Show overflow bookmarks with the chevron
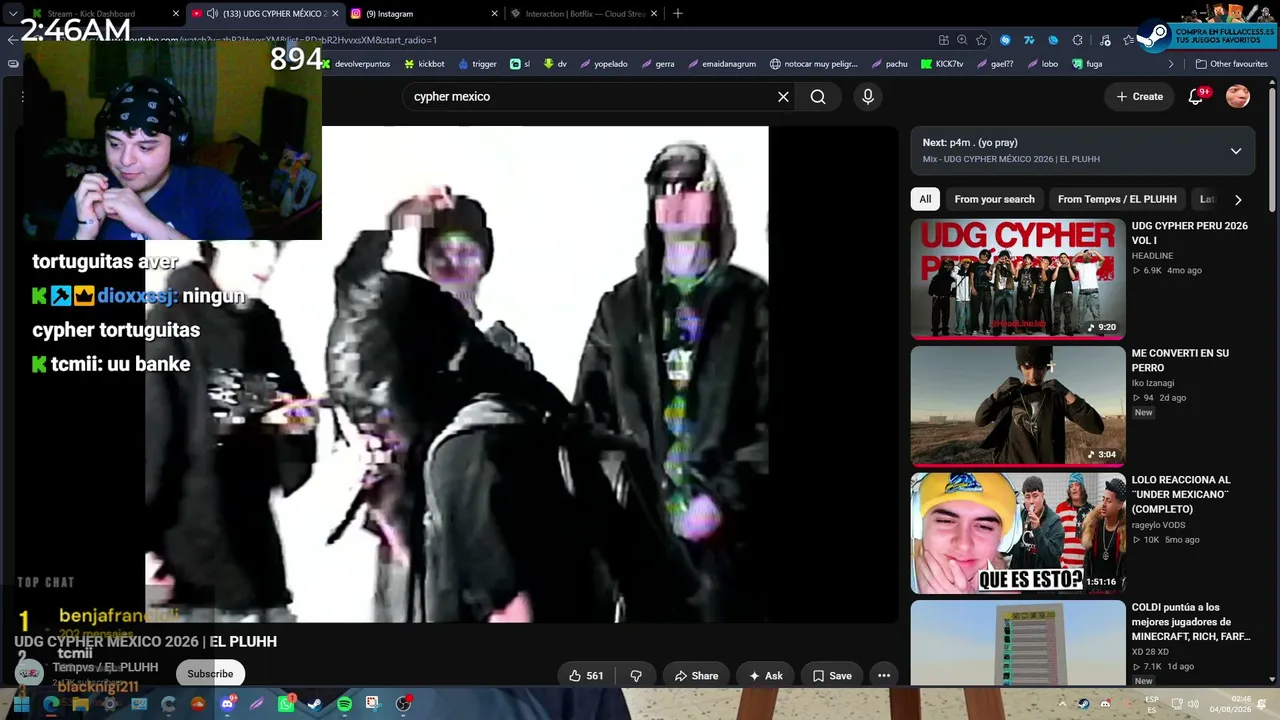This screenshot has height=720, width=1280. click(1172, 64)
